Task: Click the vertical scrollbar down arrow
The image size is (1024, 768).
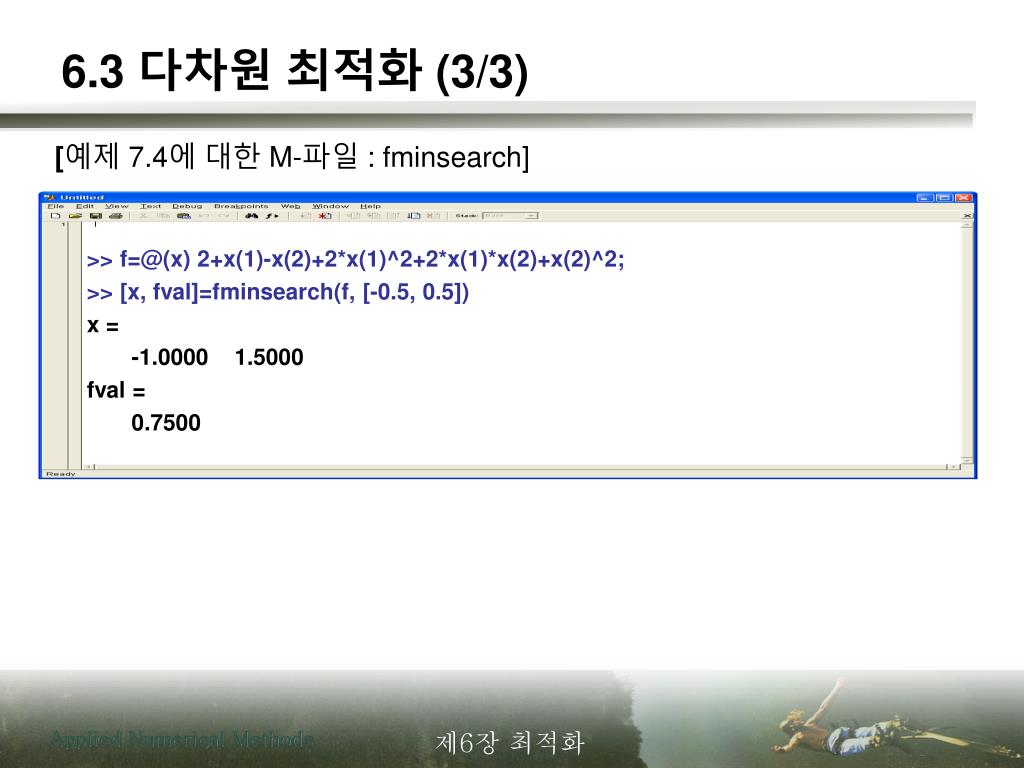Action: [x=967, y=460]
